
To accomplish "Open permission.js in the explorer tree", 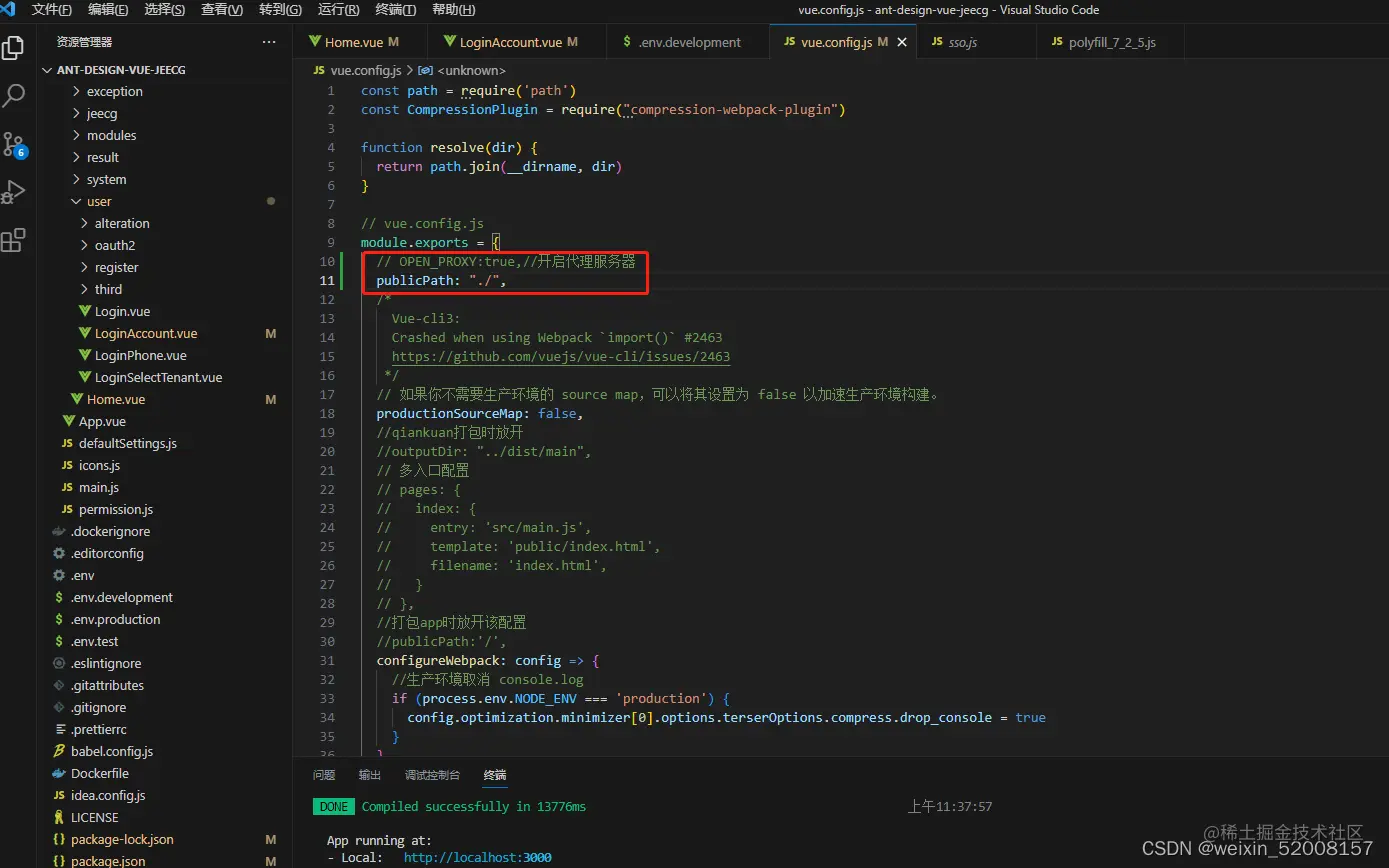I will pos(116,509).
